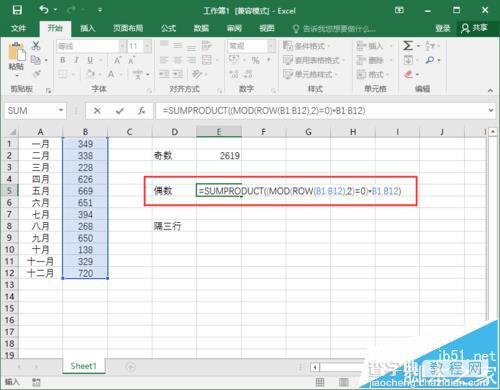
Task: Open the cell borders button
Action: click(63, 74)
